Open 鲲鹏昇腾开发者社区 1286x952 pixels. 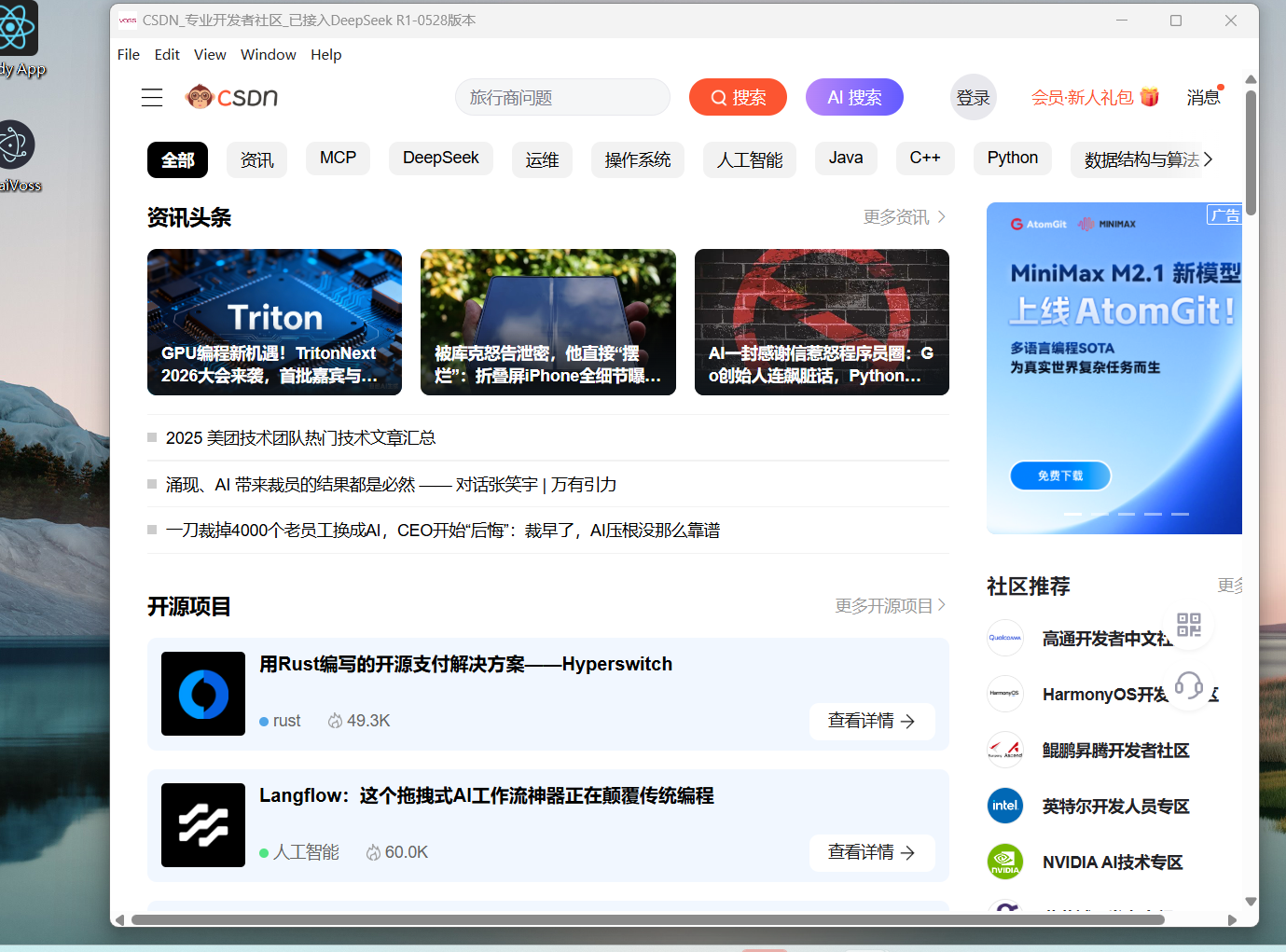click(1116, 751)
